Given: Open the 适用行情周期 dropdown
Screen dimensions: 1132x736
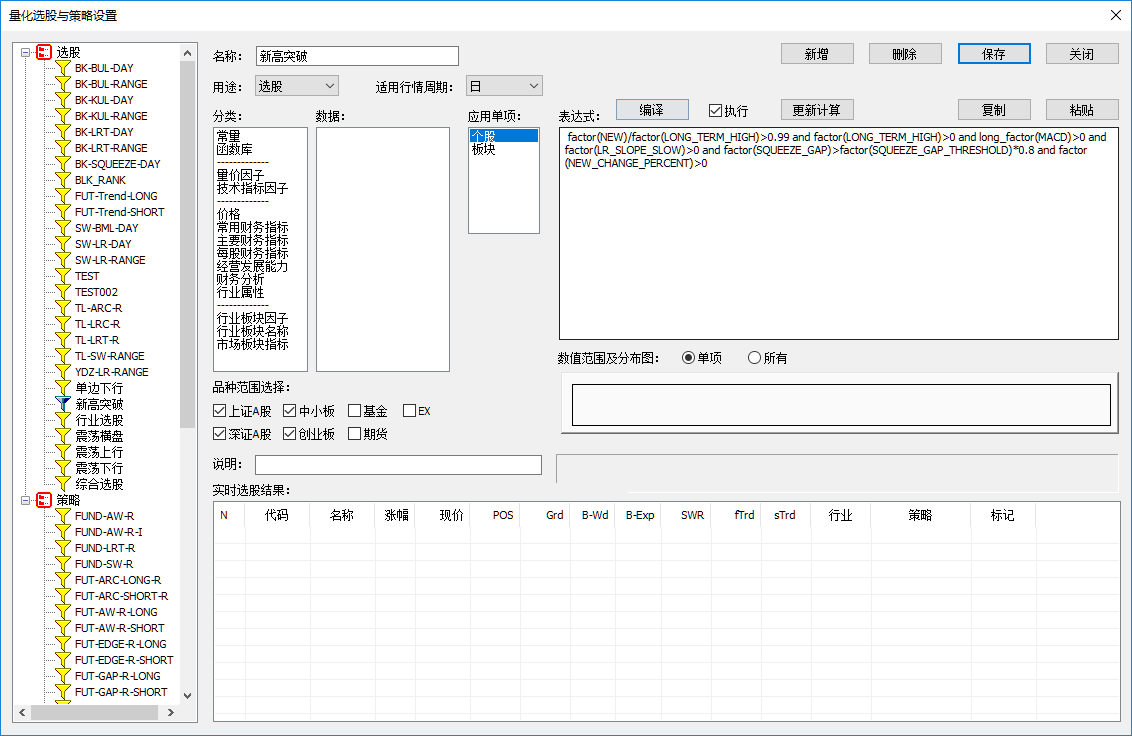Looking at the screenshot, I should 504,86.
